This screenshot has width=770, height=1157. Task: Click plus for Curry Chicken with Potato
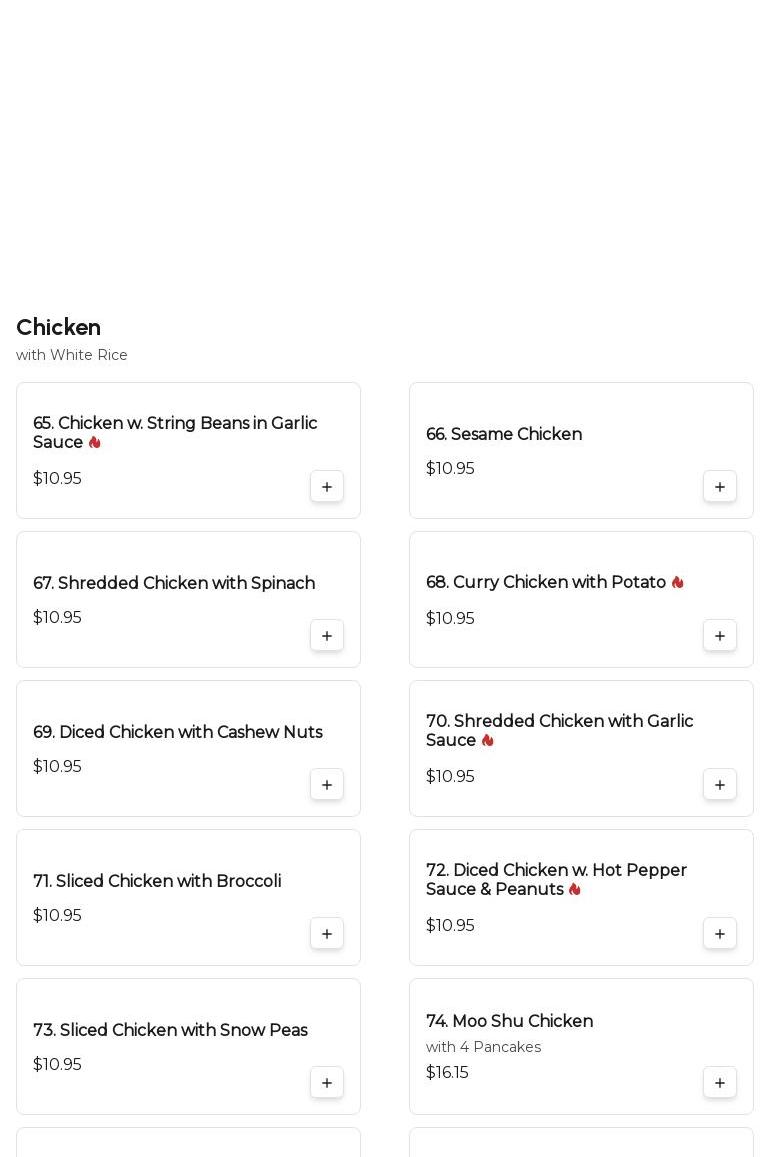(720, 636)
